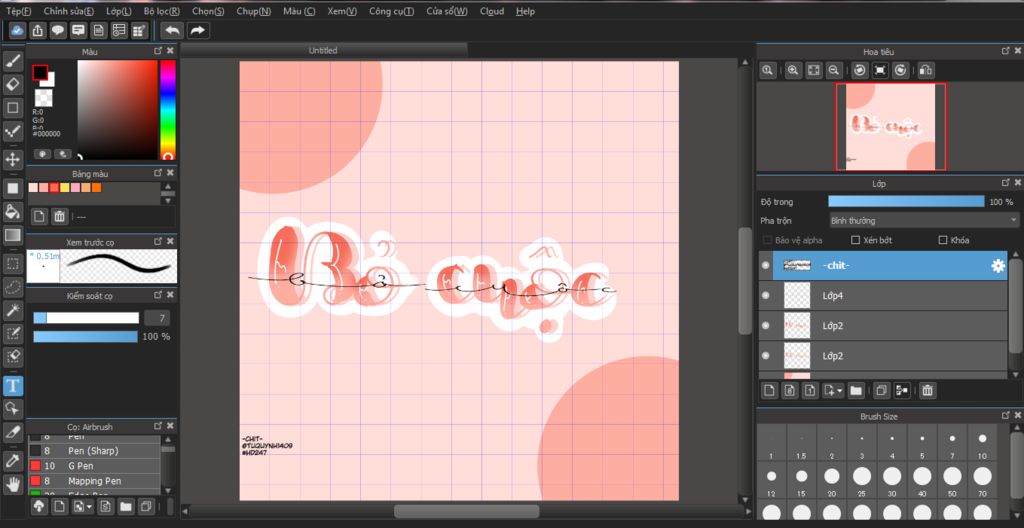Image resolution: width=1024 pixels, height=528 pixels.
Task: Activate the rectangular Select tool
Action: 13,263
